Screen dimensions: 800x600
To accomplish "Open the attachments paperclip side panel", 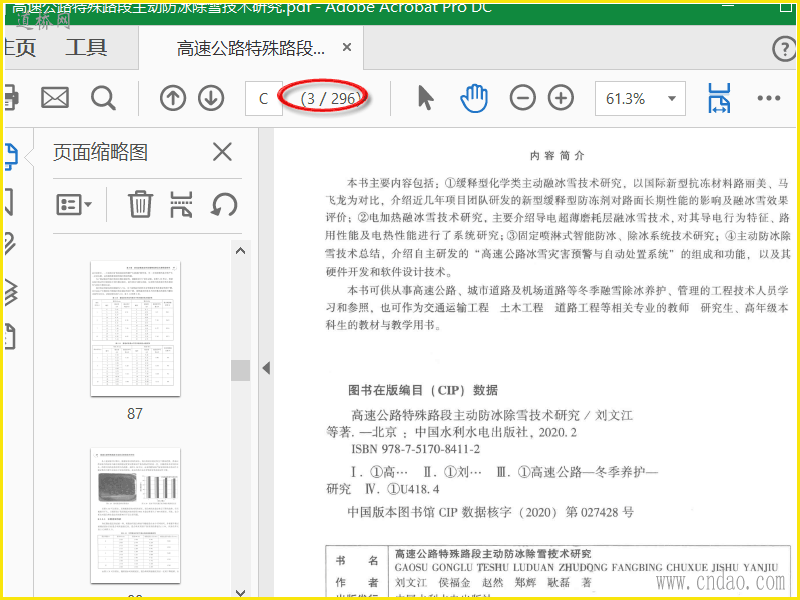I will [x=10, y=244].
